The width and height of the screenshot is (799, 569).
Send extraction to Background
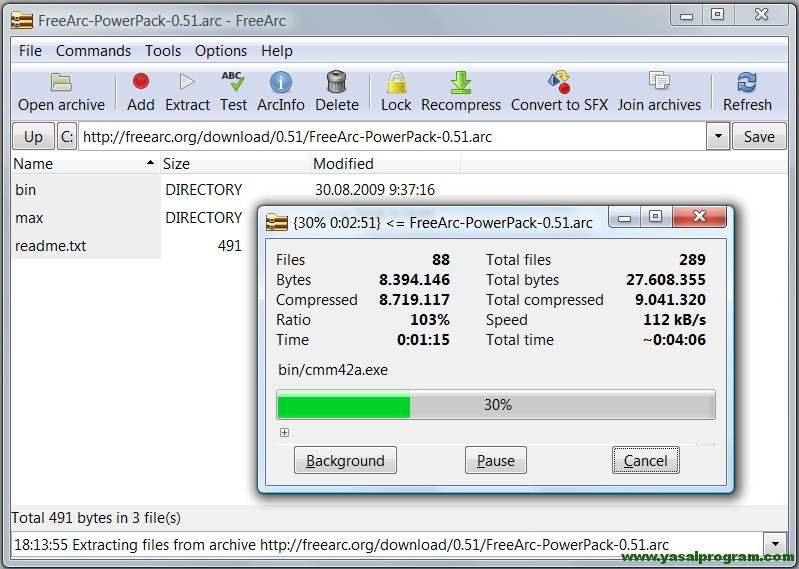345,461
